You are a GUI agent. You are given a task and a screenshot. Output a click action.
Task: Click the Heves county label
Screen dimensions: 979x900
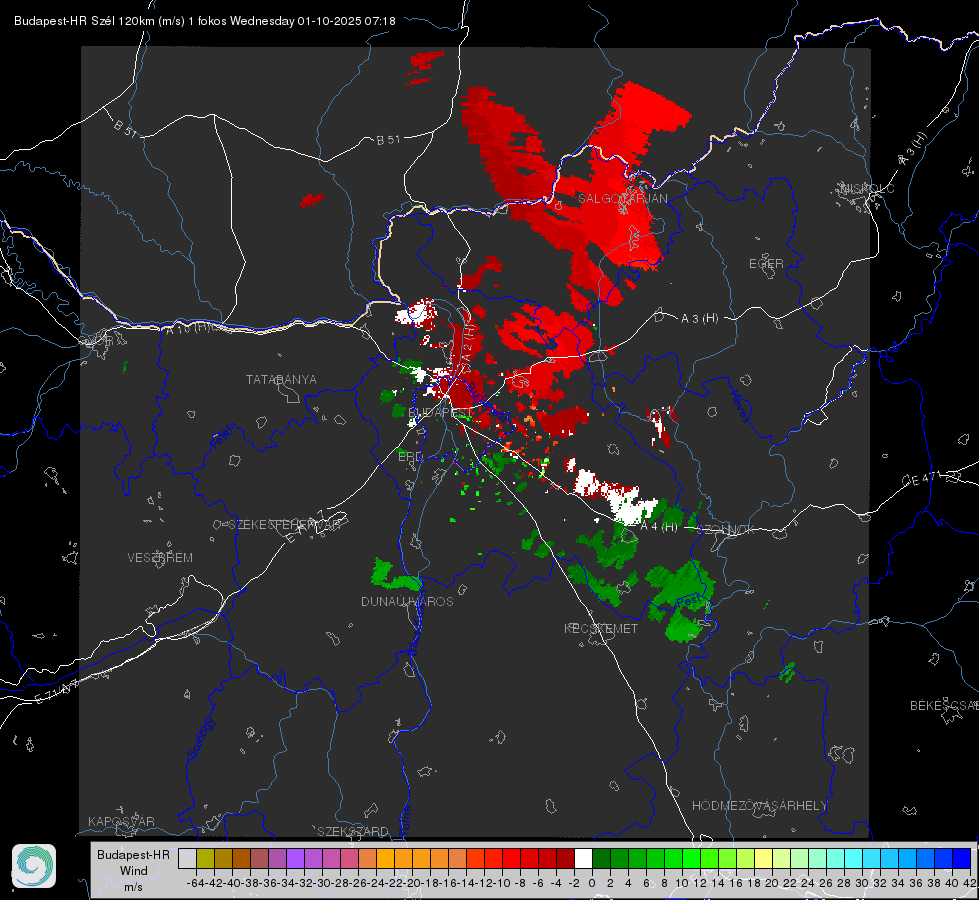[x=739, y=406]
